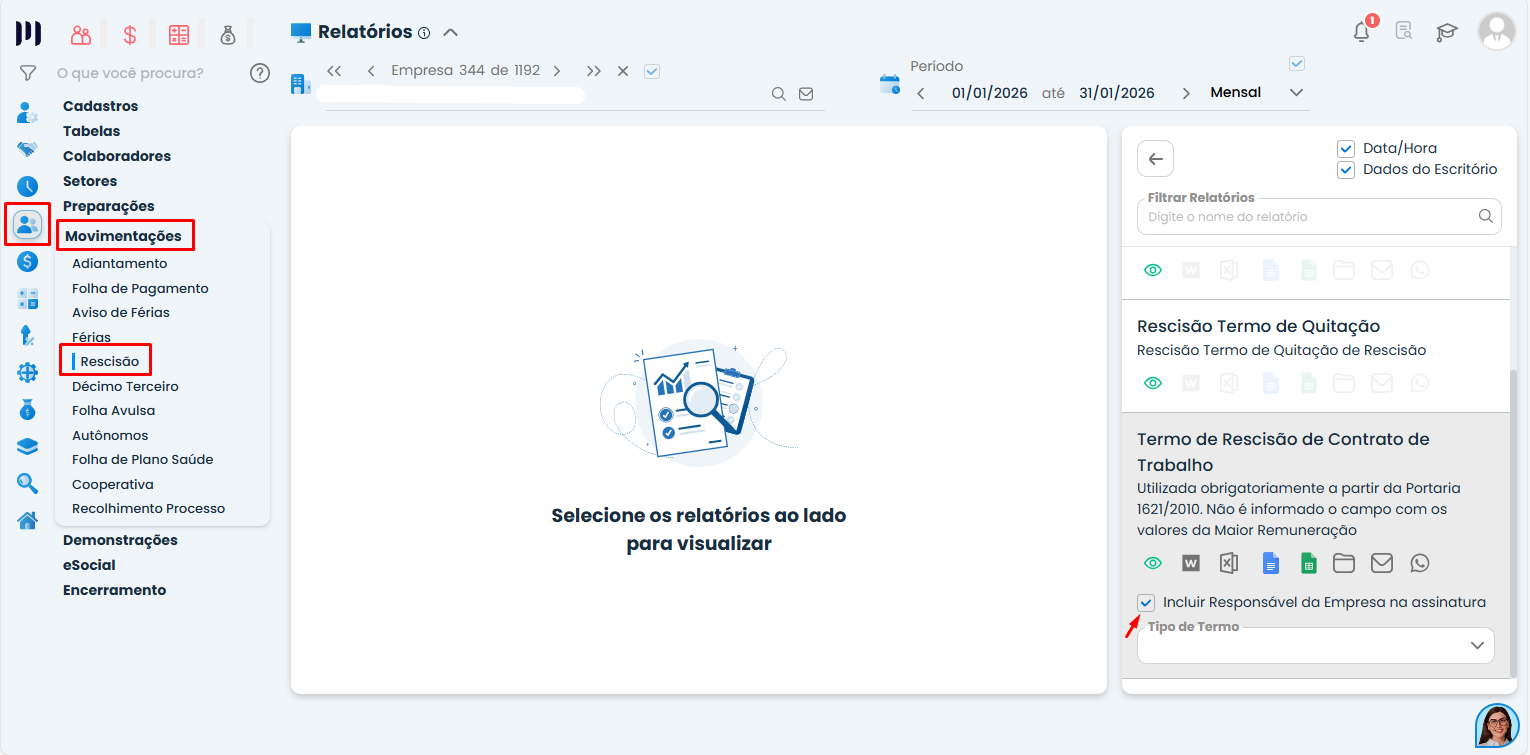
Task: Collapse the Relatórios header chevron
Action: coord(451,32)
